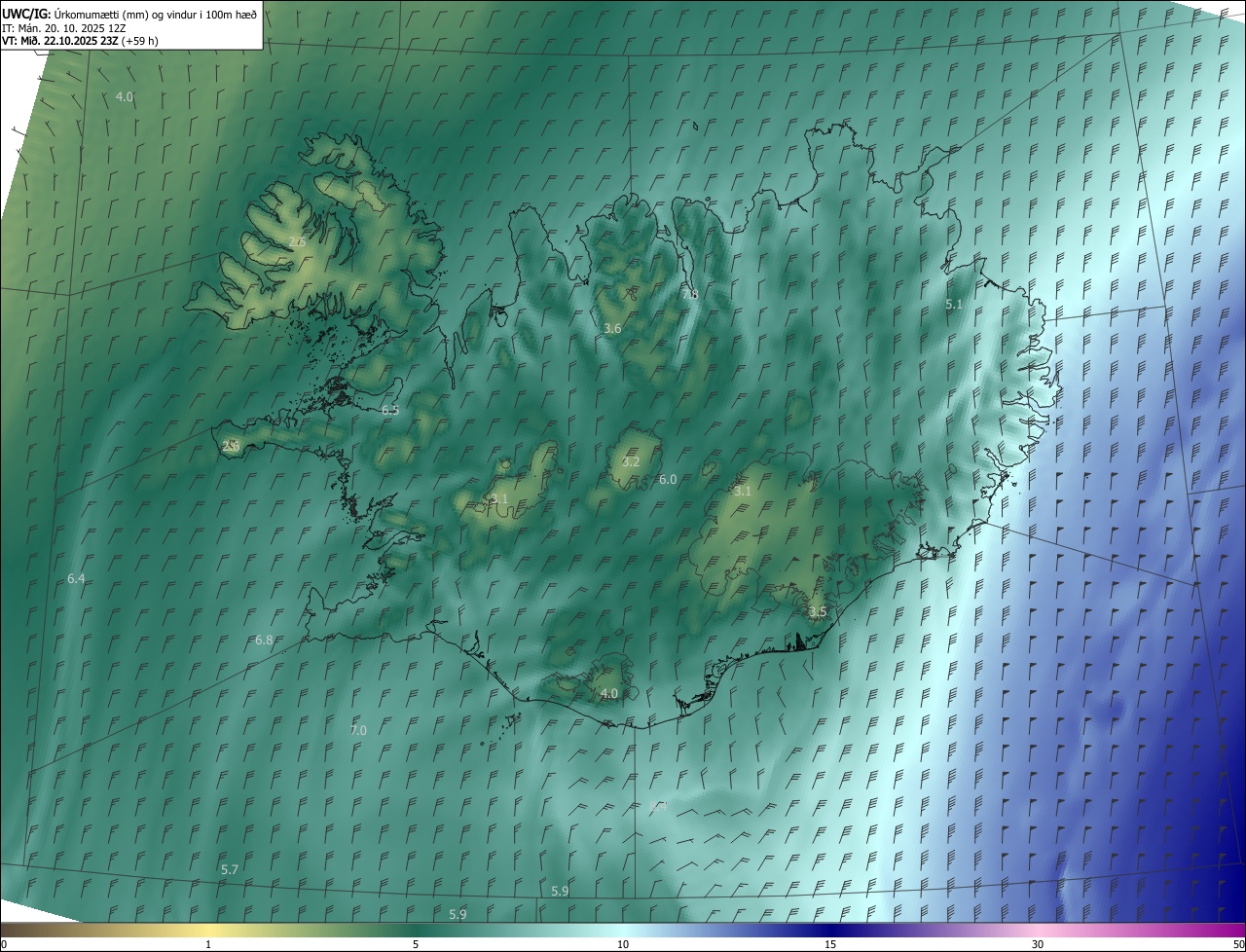Click the colour scale at the 10 mark
This screenshot has height=952, width=1246.
click(623, 944)
